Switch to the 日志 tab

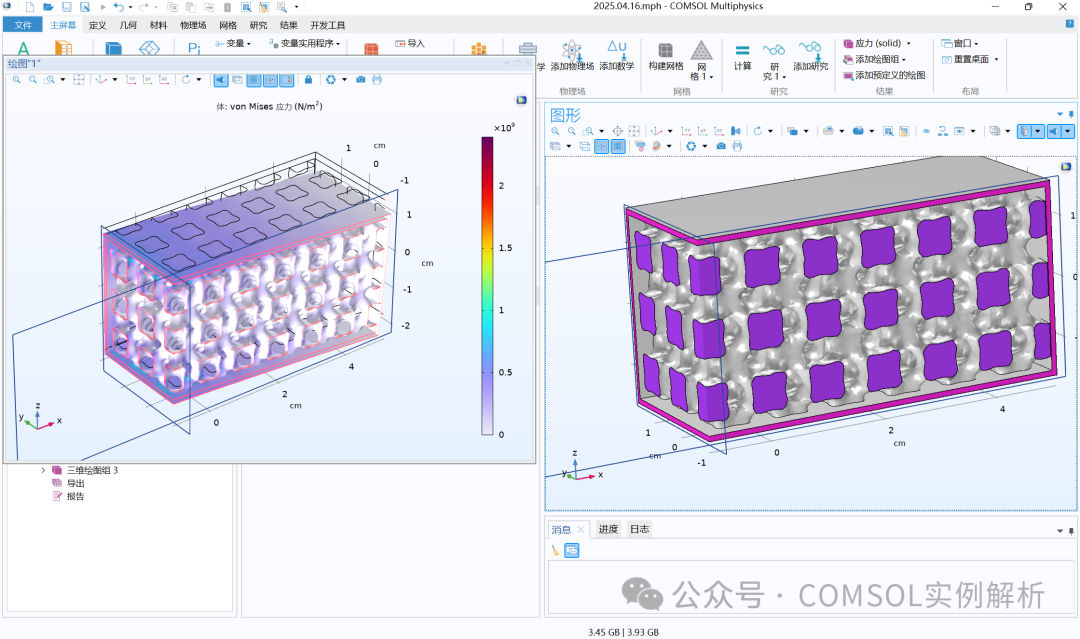coord(640,529)
